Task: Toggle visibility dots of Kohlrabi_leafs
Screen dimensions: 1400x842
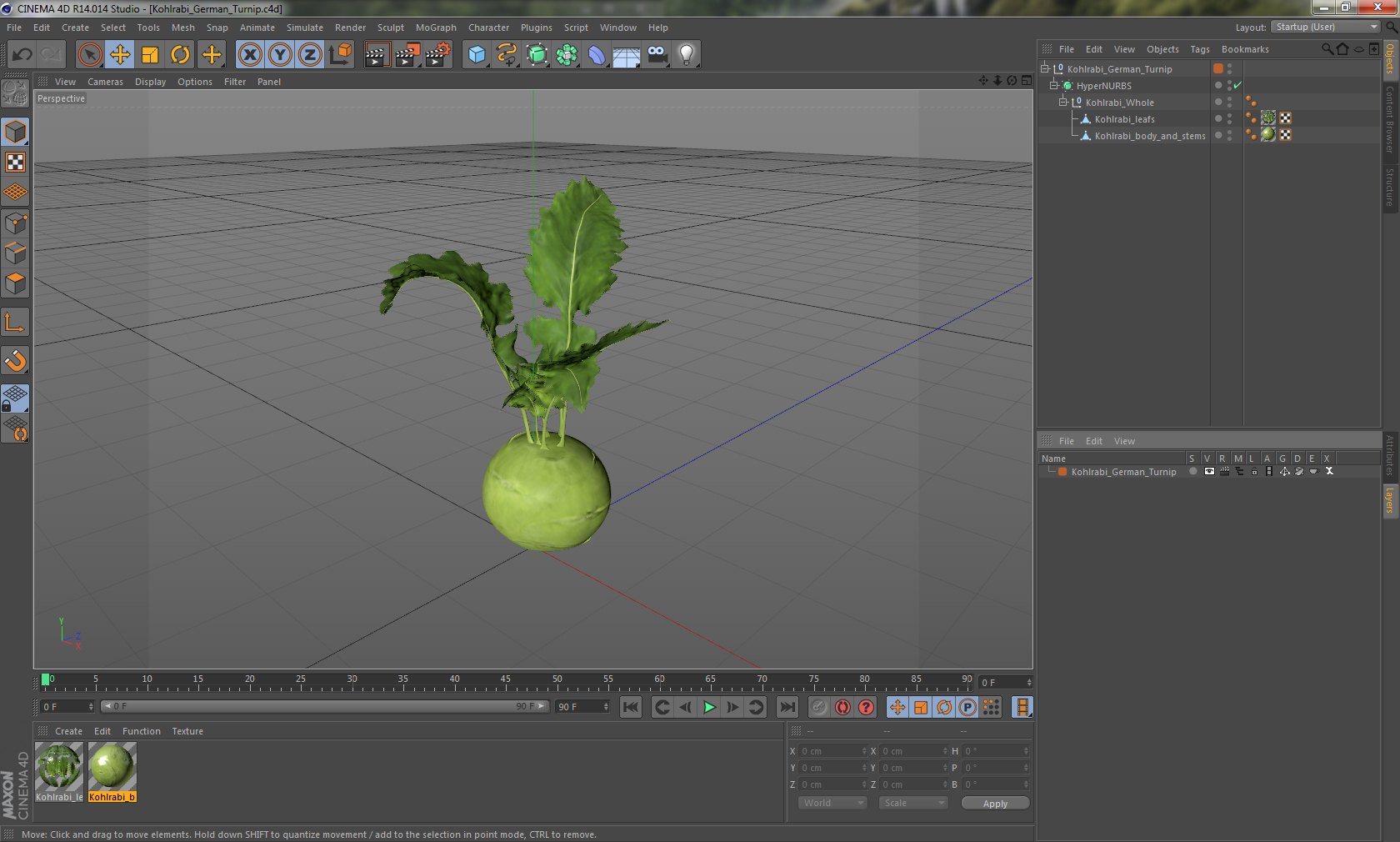Action: pos(1229,119)
